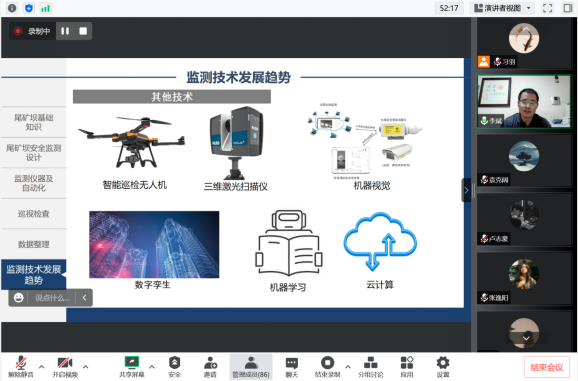The image size is (578, 381).
Task: Click the green network signal icon
Action: (45, 8)
